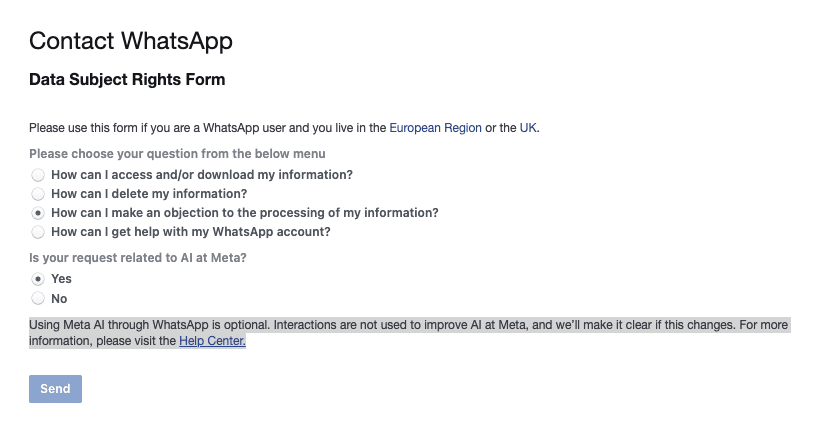This screenshot has width=817, height=439.
Task: Click the 'Yes' label text
Action: click(x=61, y=279)
